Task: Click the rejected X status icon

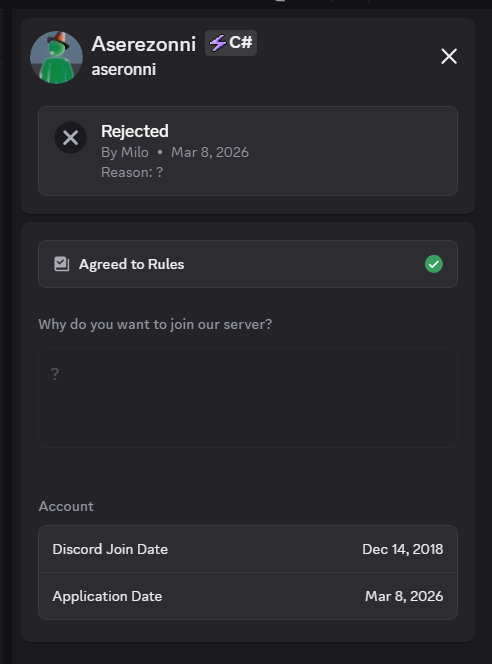Action: click(70, 138)
